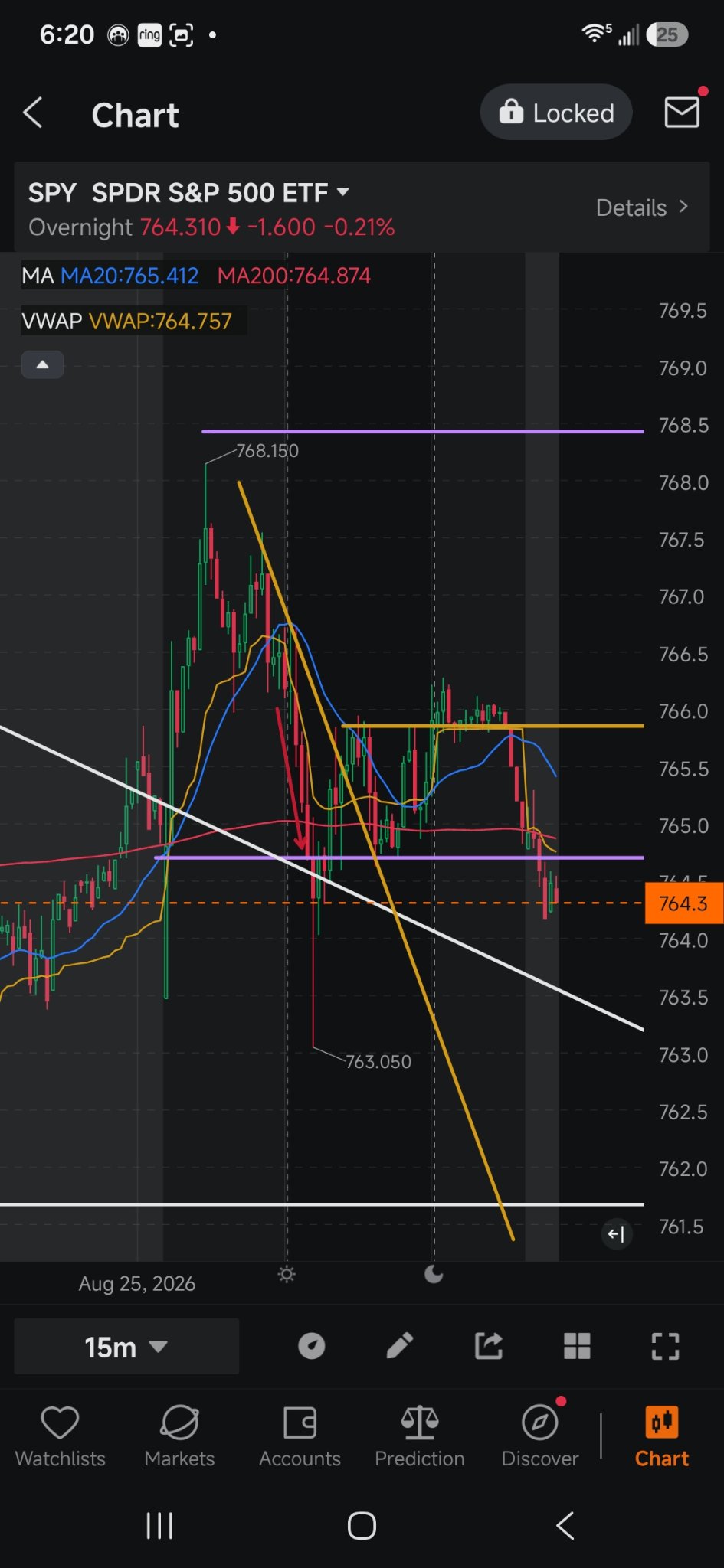Open the Accounts tab
Screen dimensions: 724x1568
tap(300, 1437)
